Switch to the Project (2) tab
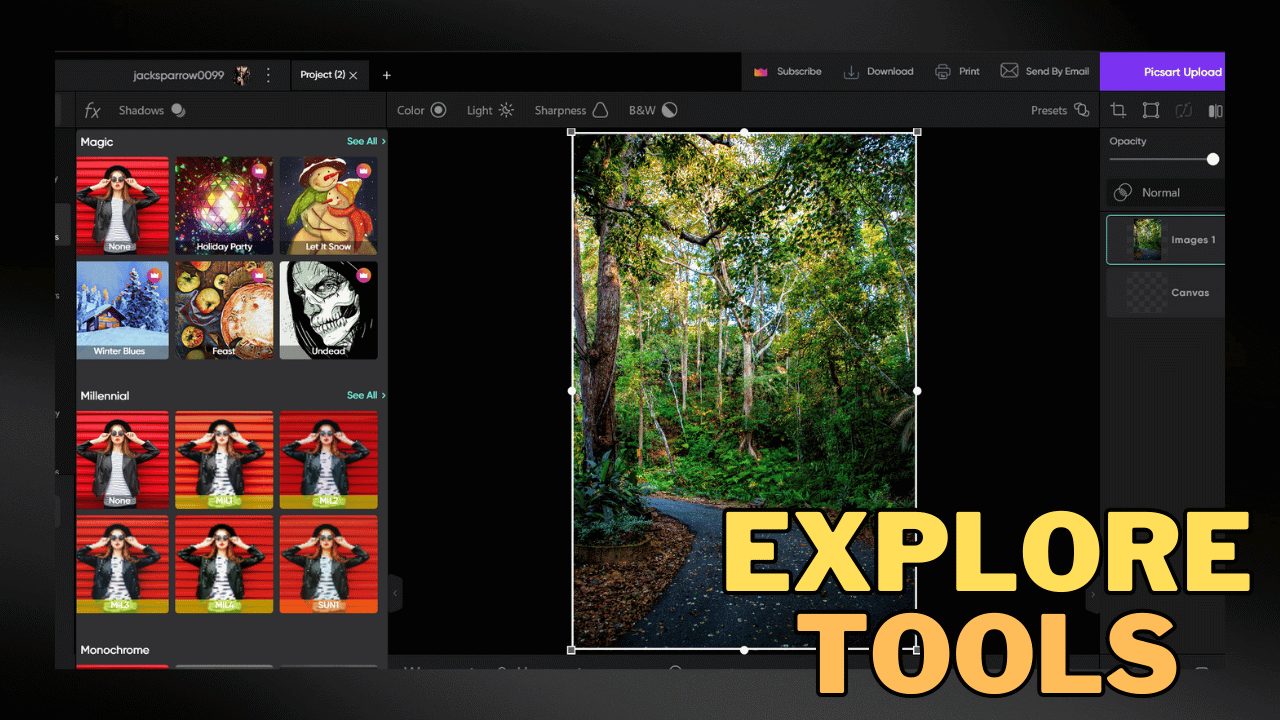Image resolution: width=1280 pixels, height=720 pixels. 324,75
